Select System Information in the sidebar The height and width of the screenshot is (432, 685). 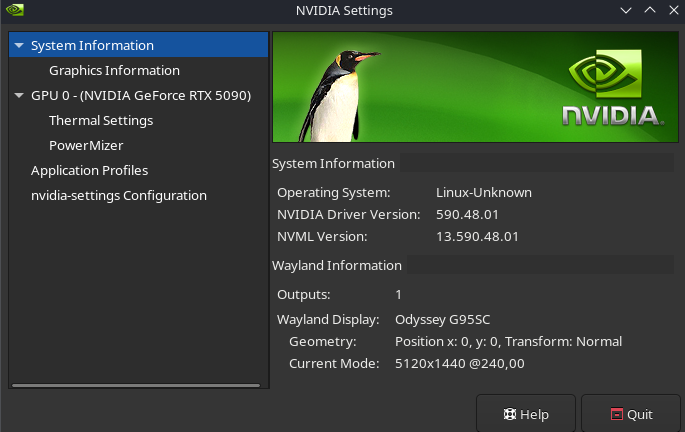[x=138, y=45]
